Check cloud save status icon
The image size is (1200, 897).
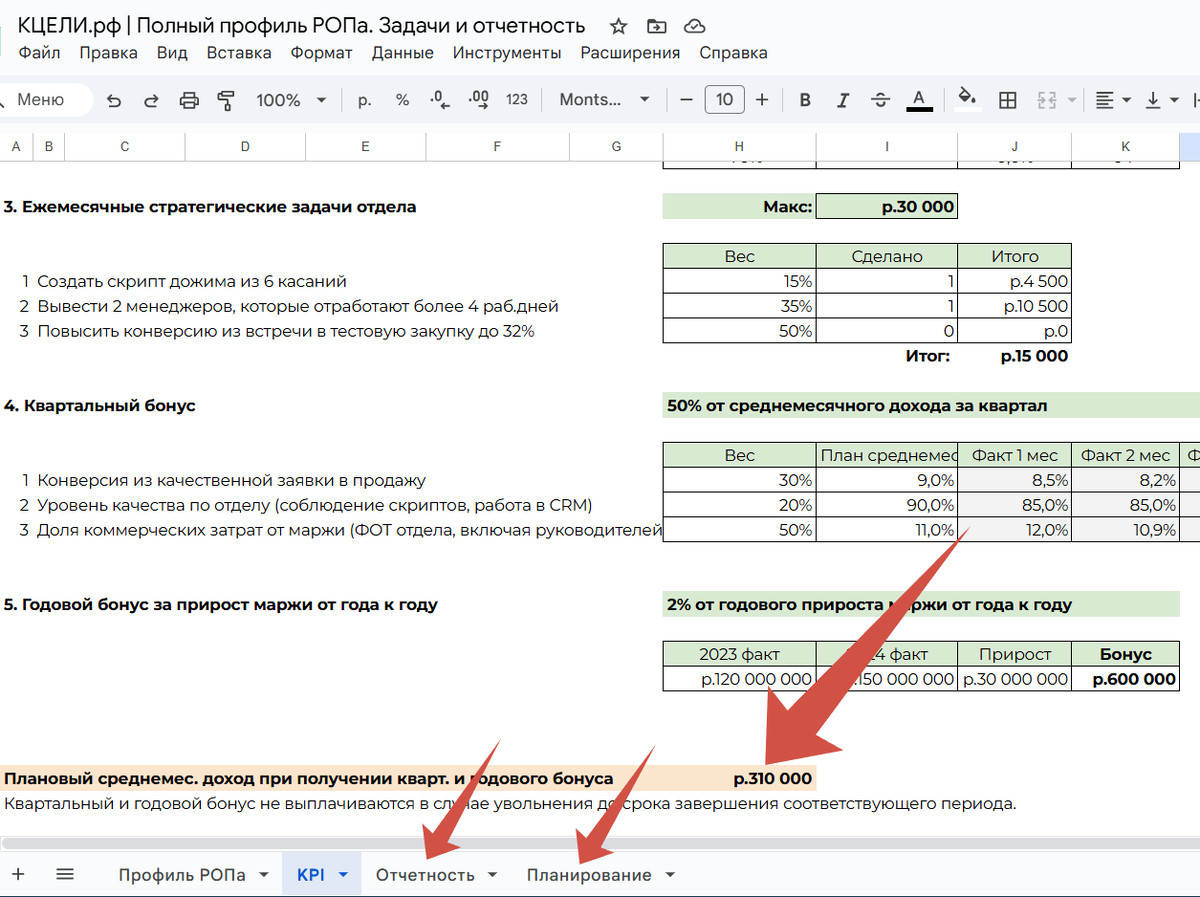click(x=694, y=26)
